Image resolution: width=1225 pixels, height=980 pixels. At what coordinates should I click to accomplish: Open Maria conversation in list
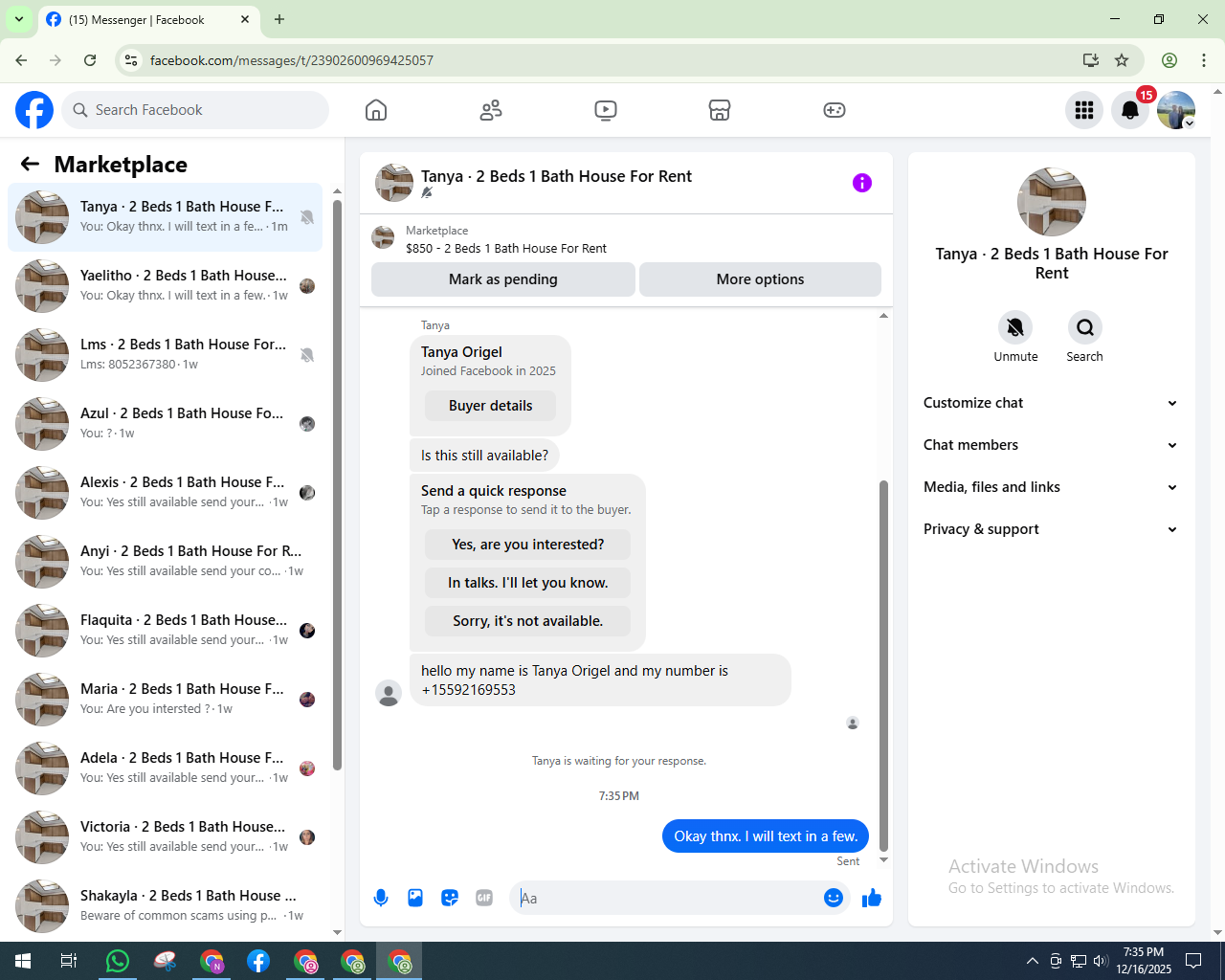166,700
